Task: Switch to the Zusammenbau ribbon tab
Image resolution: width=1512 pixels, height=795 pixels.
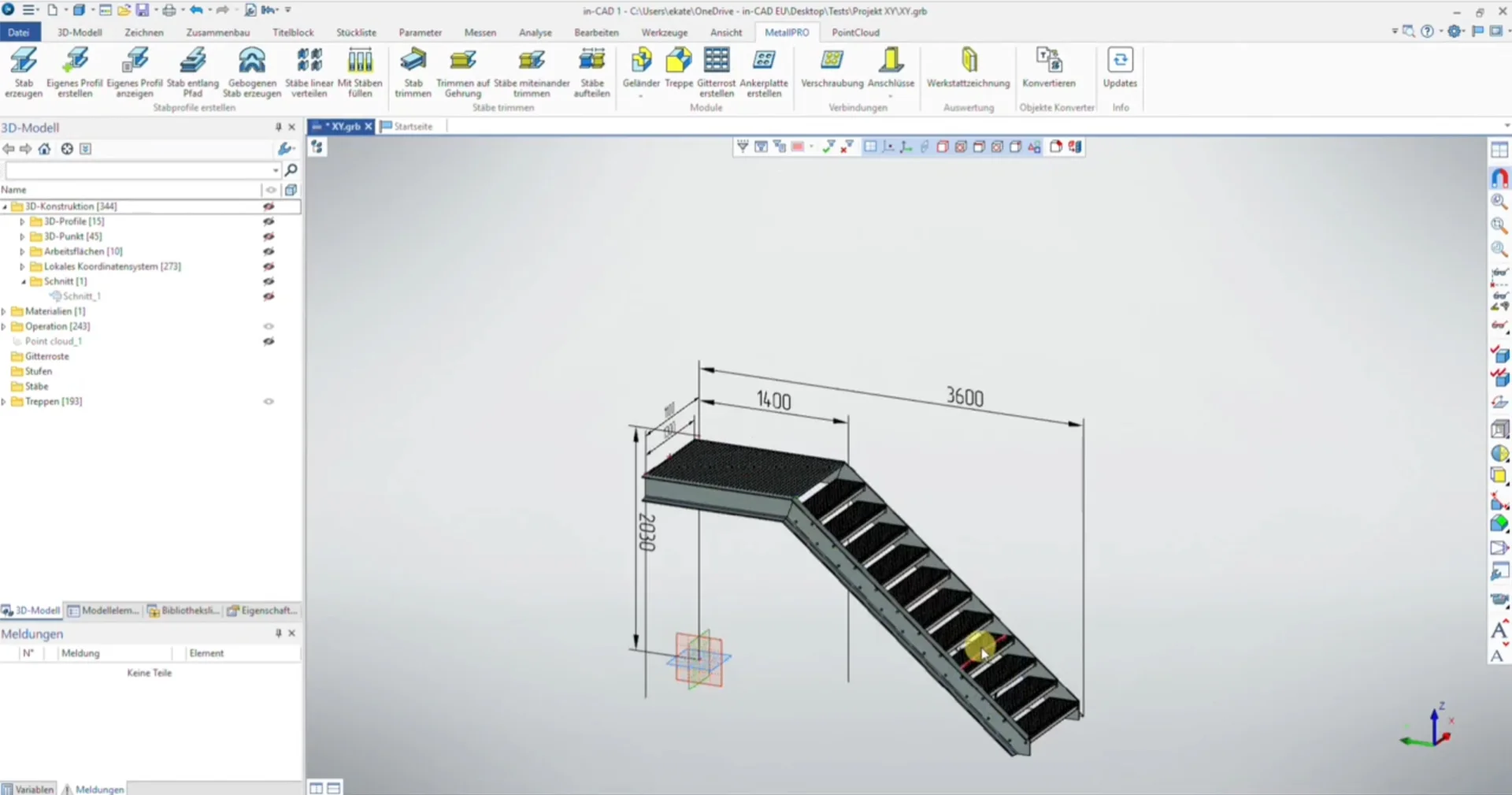Action: pos(217,32)
